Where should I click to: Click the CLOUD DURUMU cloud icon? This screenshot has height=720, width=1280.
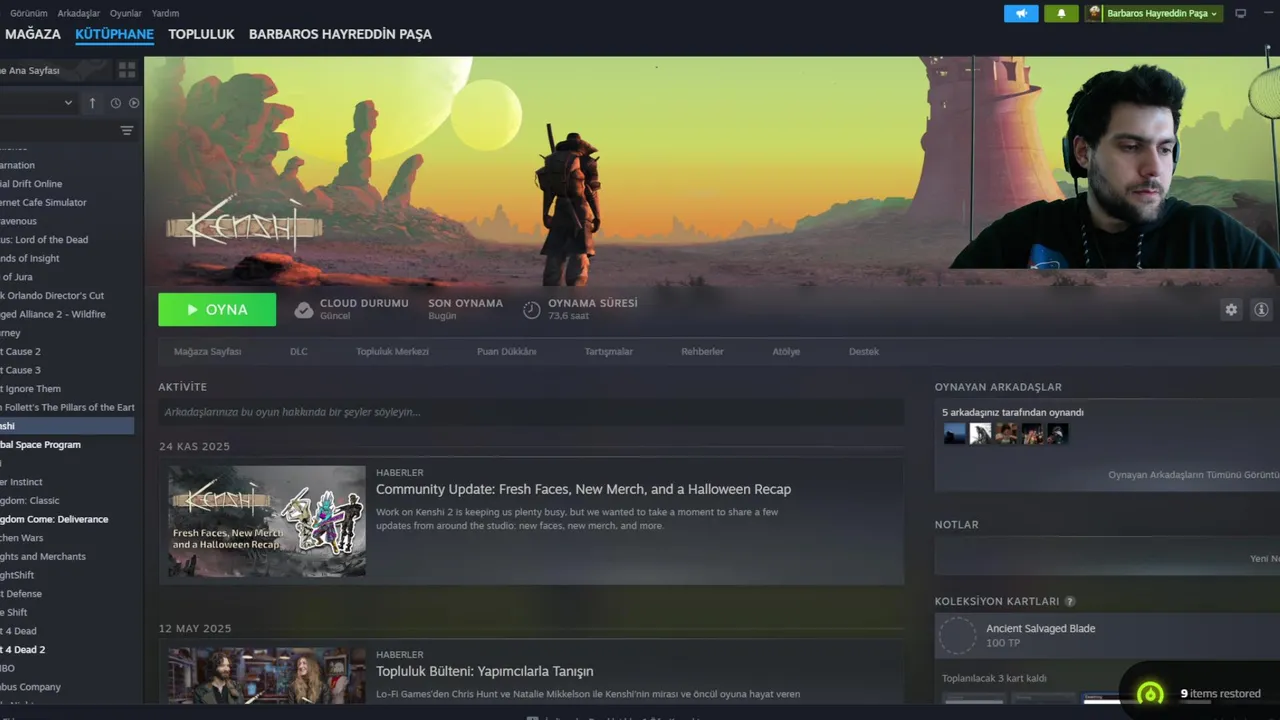tap(304, 310)
